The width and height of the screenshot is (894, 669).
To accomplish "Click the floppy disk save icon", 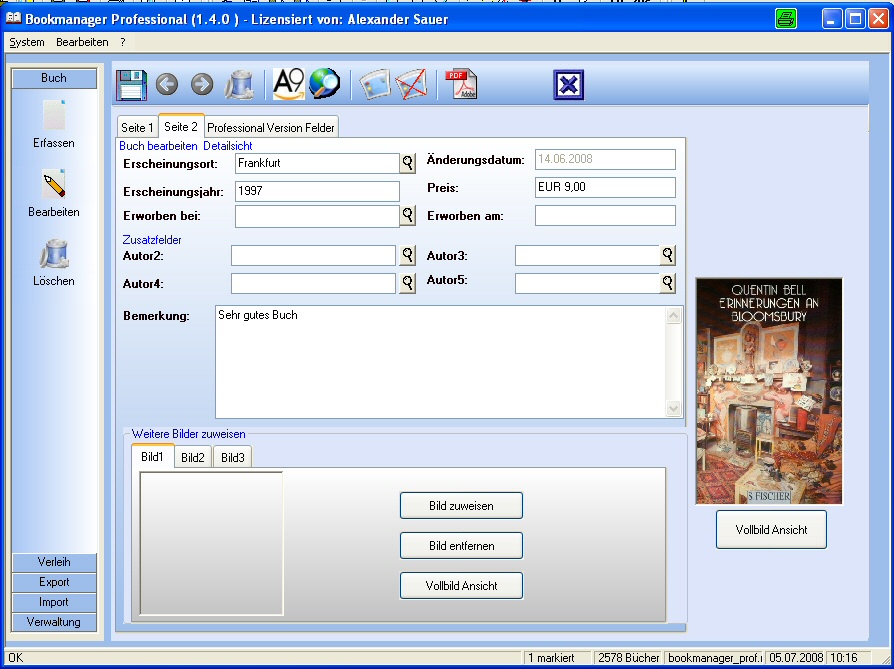I will point(132,85).
